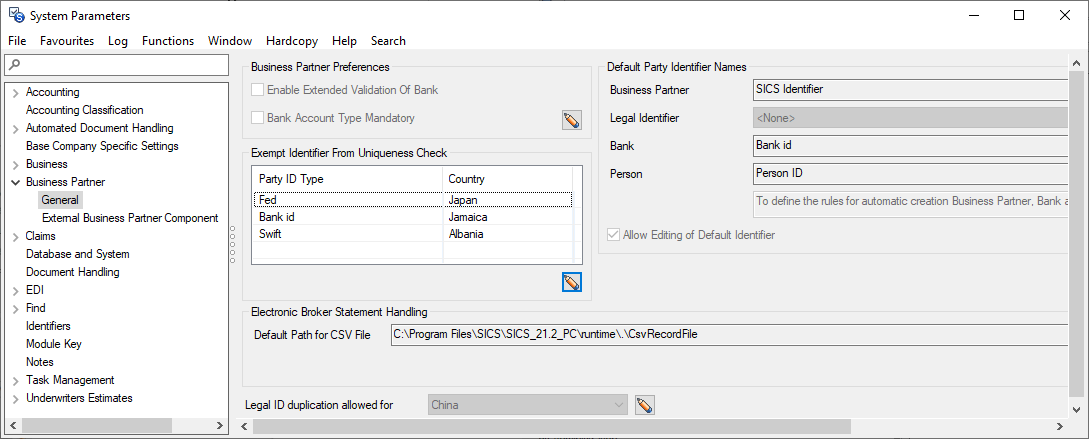Toggle Allow Editing of Default Identifier checkbox

click(614, 235)
